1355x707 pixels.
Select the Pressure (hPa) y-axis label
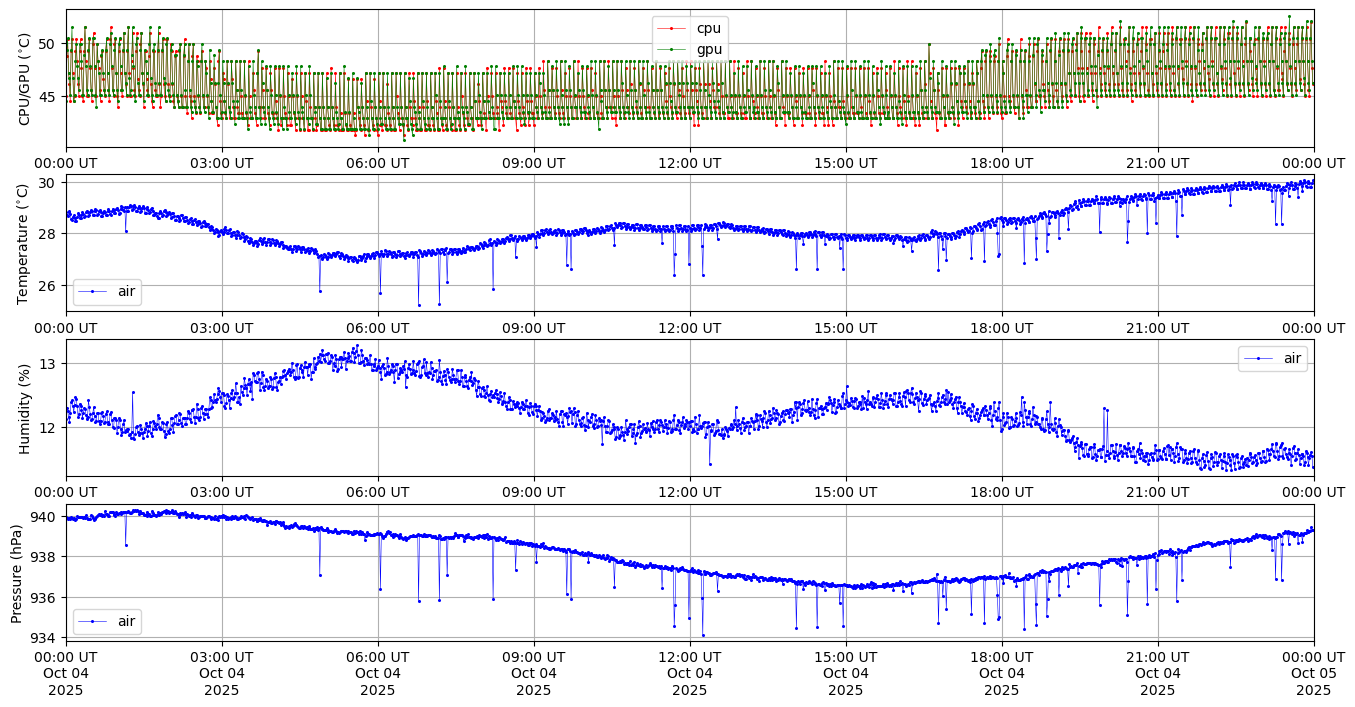[17, 572]
